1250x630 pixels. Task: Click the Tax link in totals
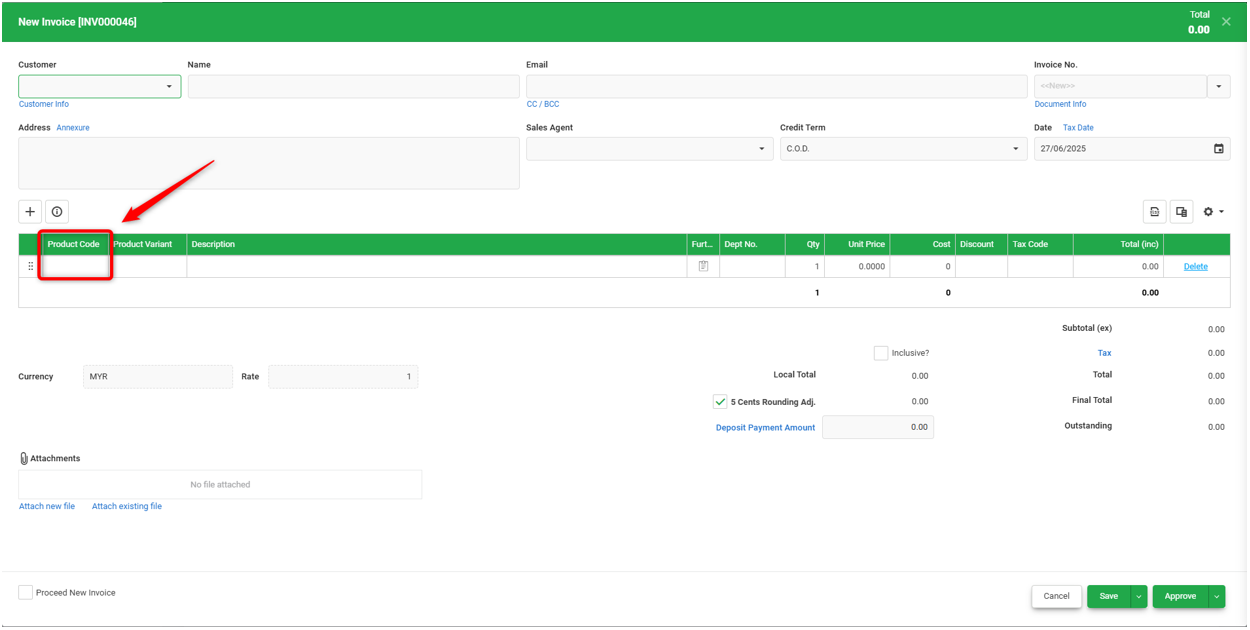(1104, 353)
